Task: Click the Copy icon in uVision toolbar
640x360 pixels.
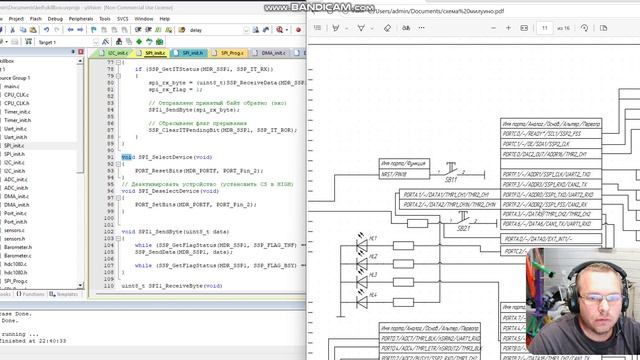Action: coord(23,30)
